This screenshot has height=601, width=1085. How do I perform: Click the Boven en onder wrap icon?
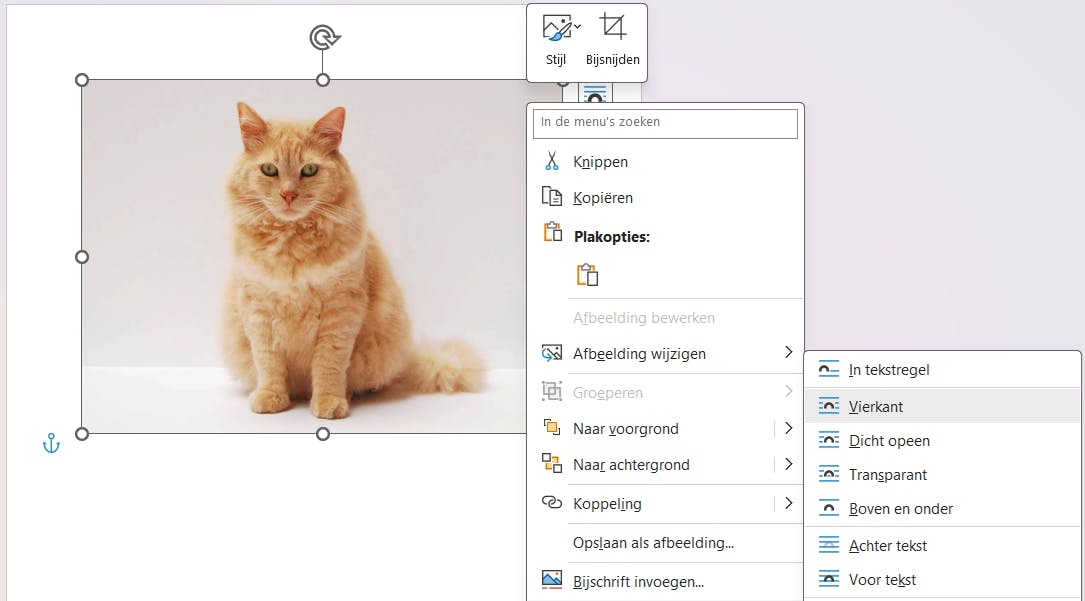click(828, 508)
